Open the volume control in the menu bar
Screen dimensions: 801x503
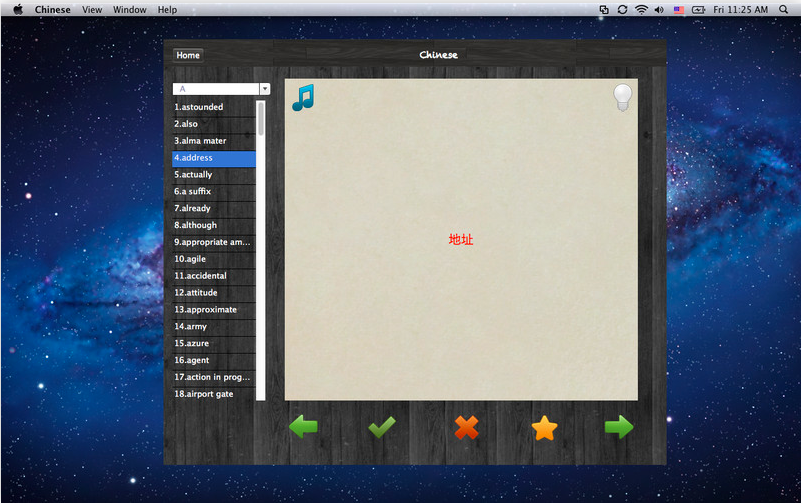tap(659, 9)
